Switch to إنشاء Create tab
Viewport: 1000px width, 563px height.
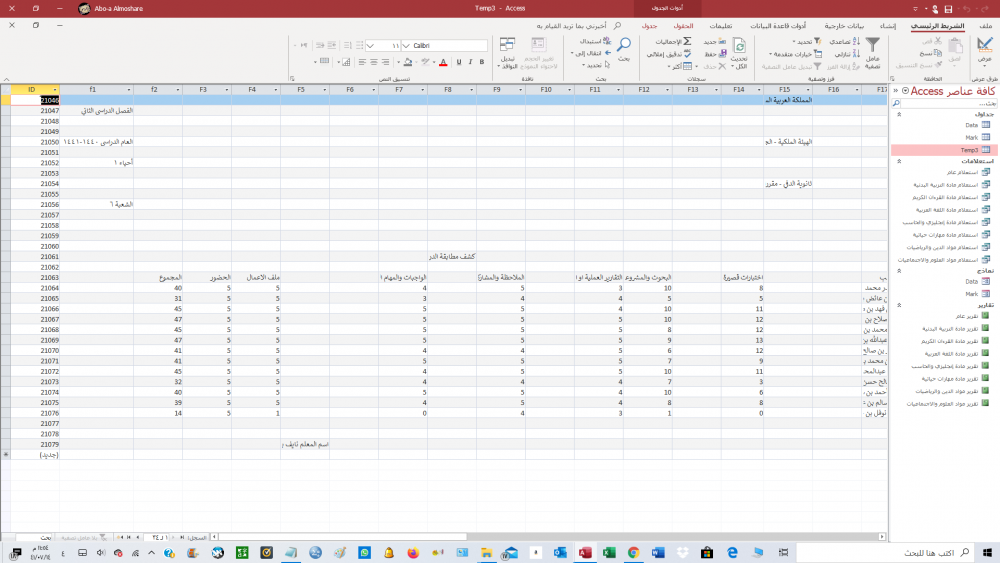(x=888, y=26)
